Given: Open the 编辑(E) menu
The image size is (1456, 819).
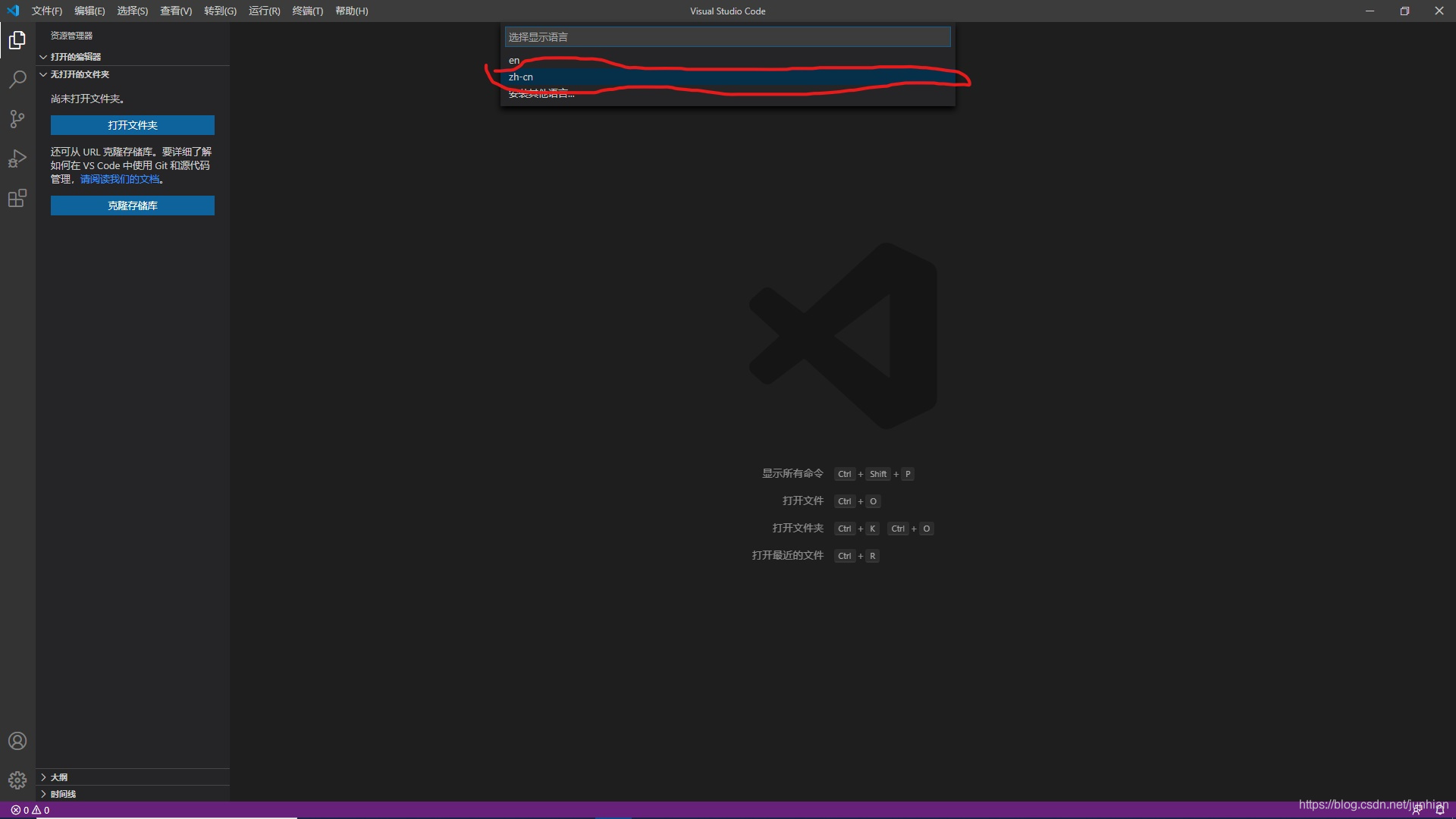Looking at the screenshot, I should pyautogui.click(x=89, y=11).
